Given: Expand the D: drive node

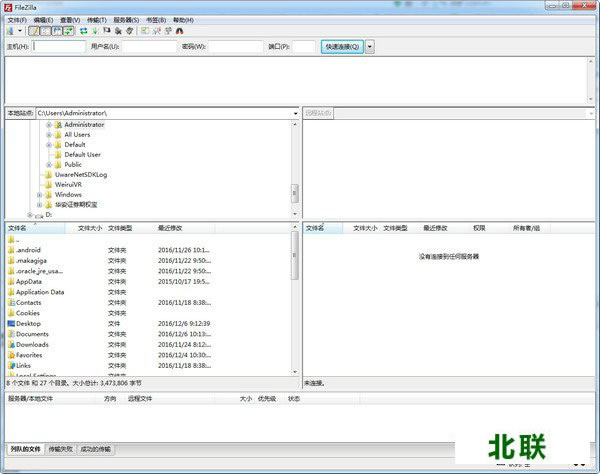Looking at the screenshot, I should pos(30,215).
